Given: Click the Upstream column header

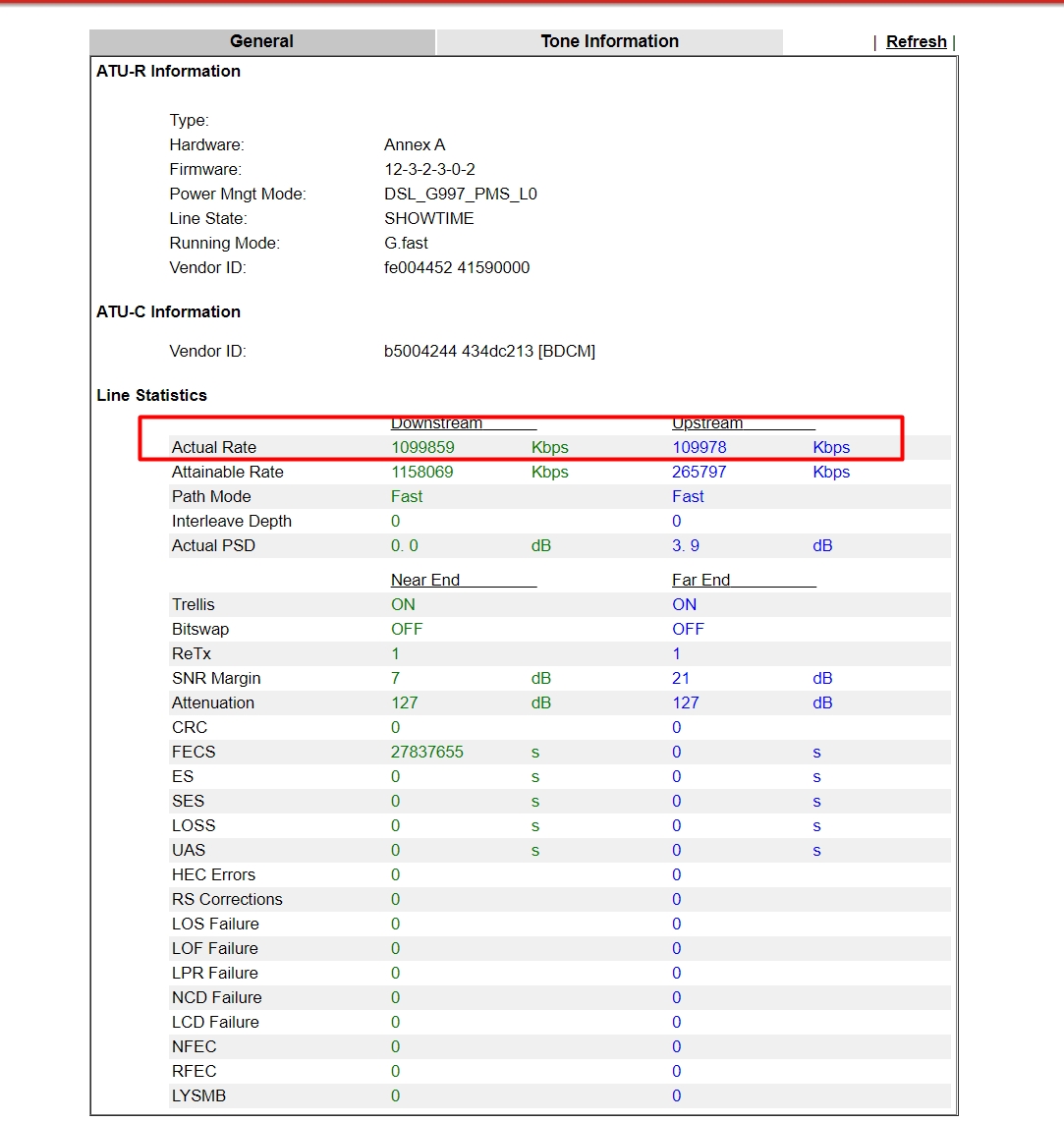Looking at the screenshot, I should [707, 422].
